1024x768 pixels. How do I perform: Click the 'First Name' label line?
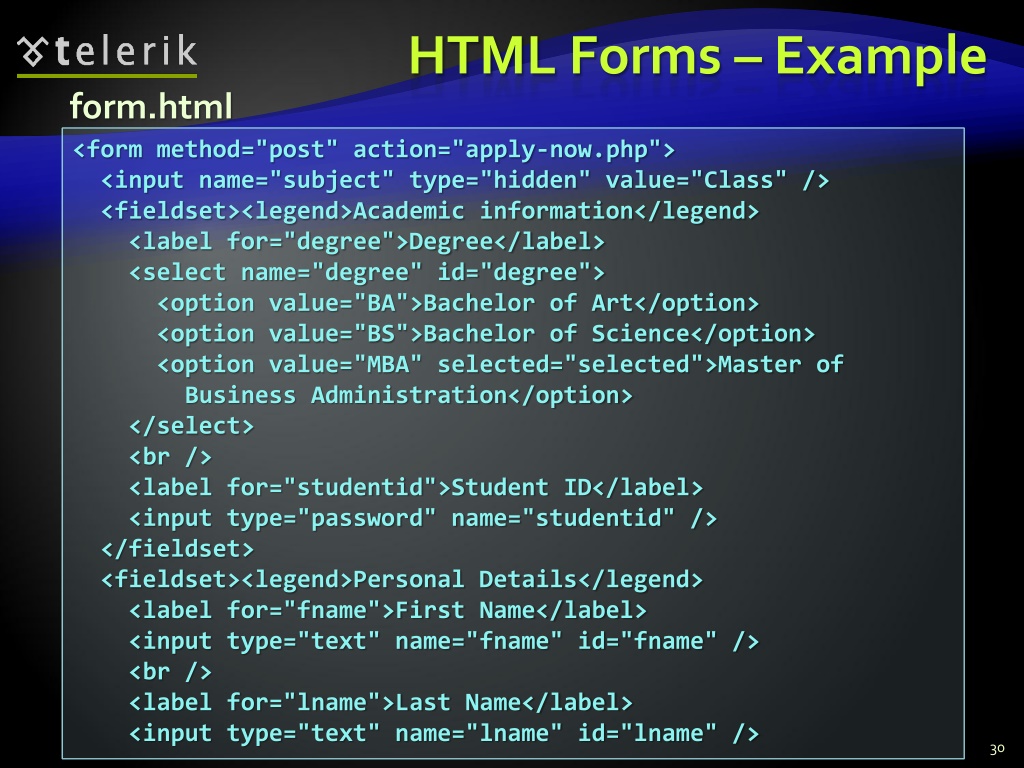(388, 610)
